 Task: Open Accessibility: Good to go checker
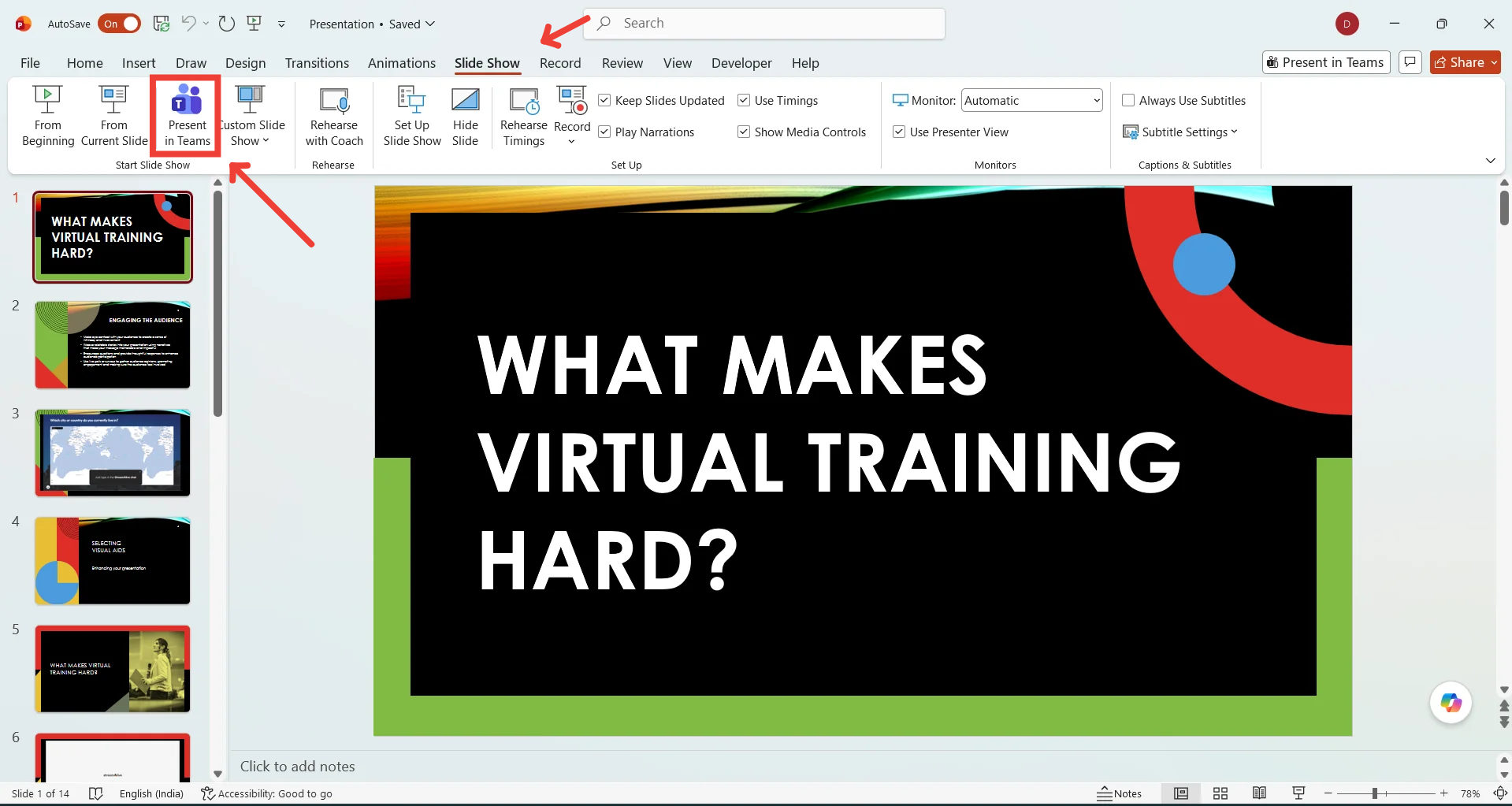(266, 793)
